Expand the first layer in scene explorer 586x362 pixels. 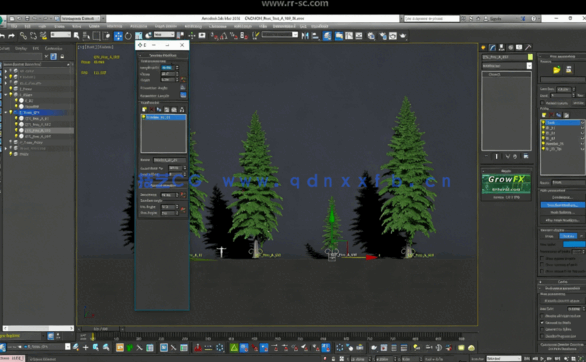point(6,71)
